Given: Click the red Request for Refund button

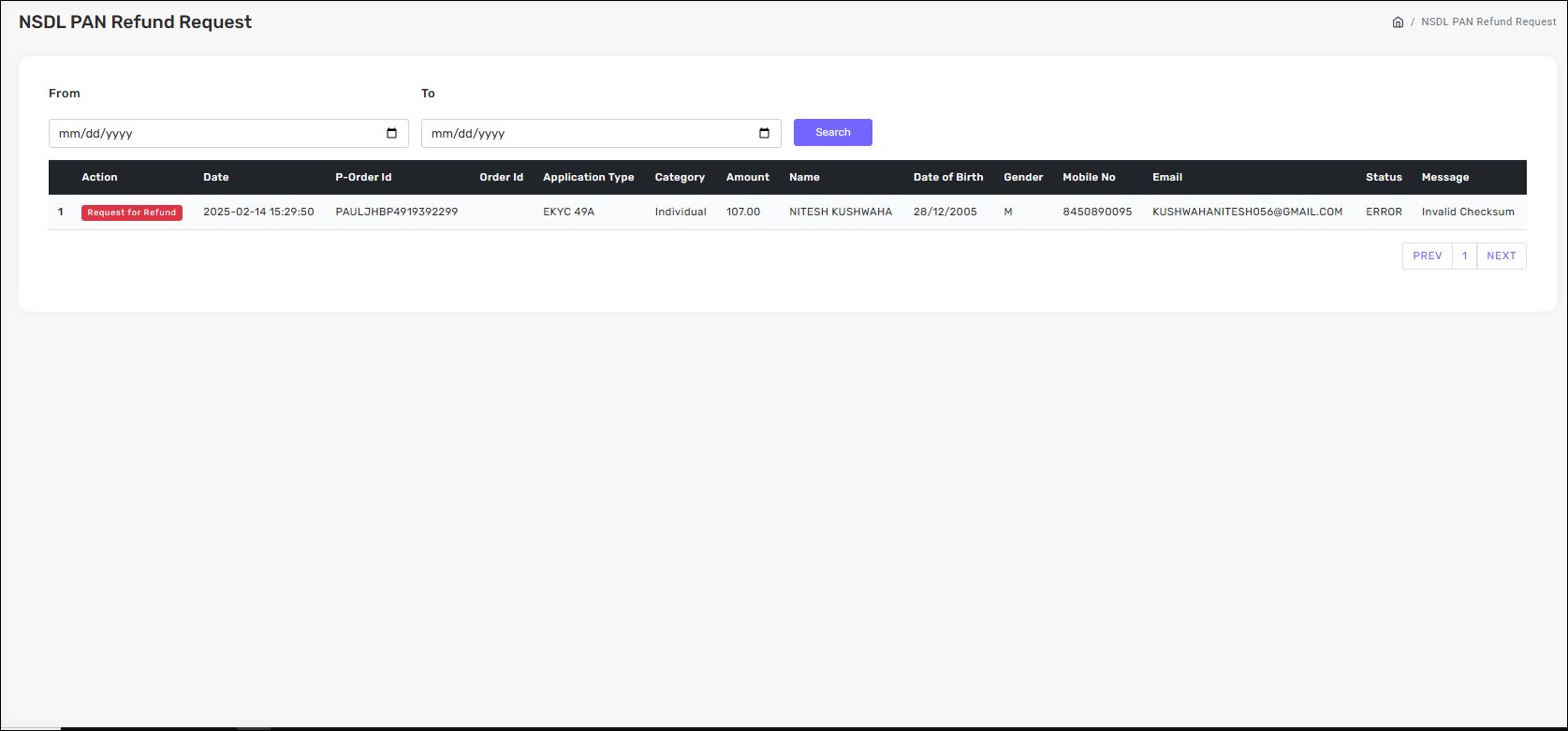Looking at the screenshot, I should pyautogui.click(x=132, y=212).
